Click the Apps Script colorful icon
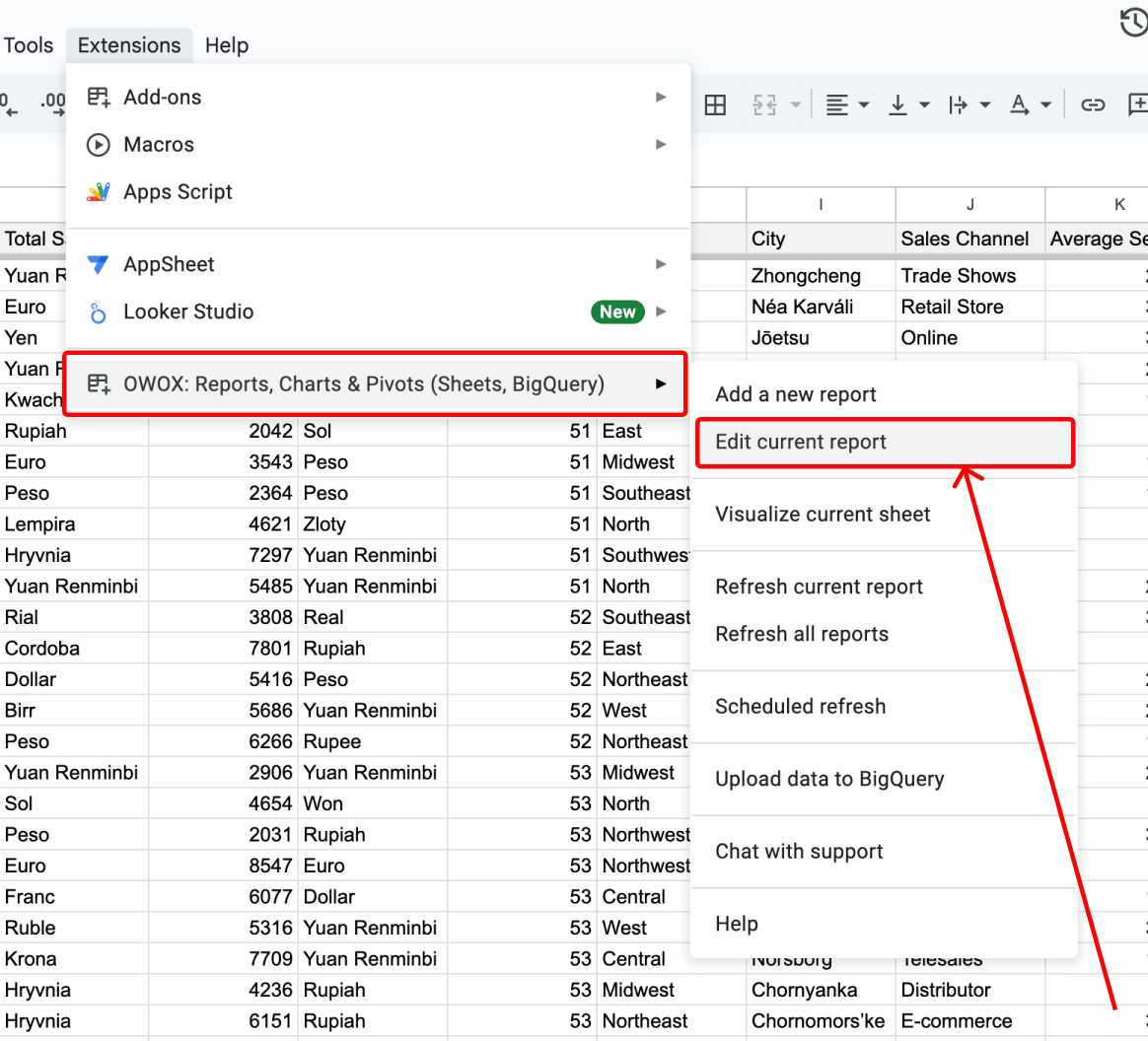The image size is (1148, 1041). point(98,192)
